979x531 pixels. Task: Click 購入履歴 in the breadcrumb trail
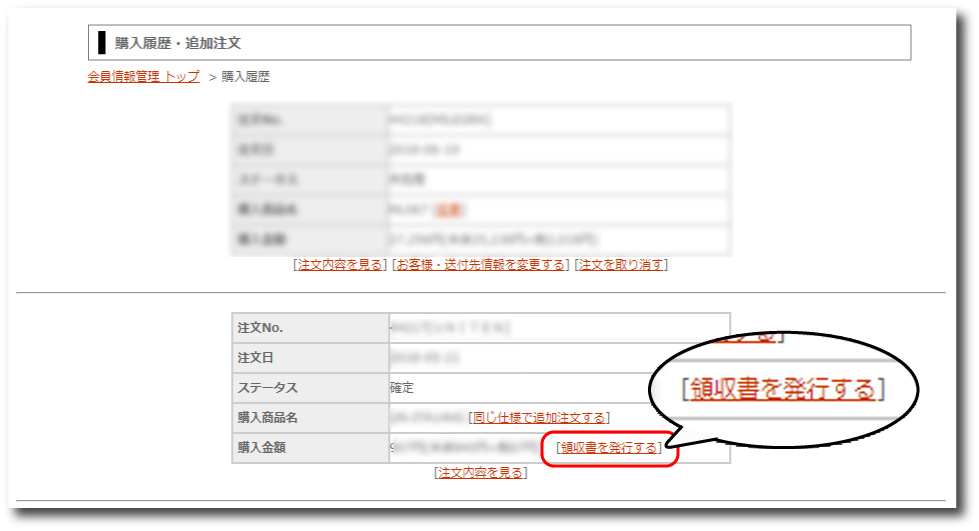click(245, 76)
